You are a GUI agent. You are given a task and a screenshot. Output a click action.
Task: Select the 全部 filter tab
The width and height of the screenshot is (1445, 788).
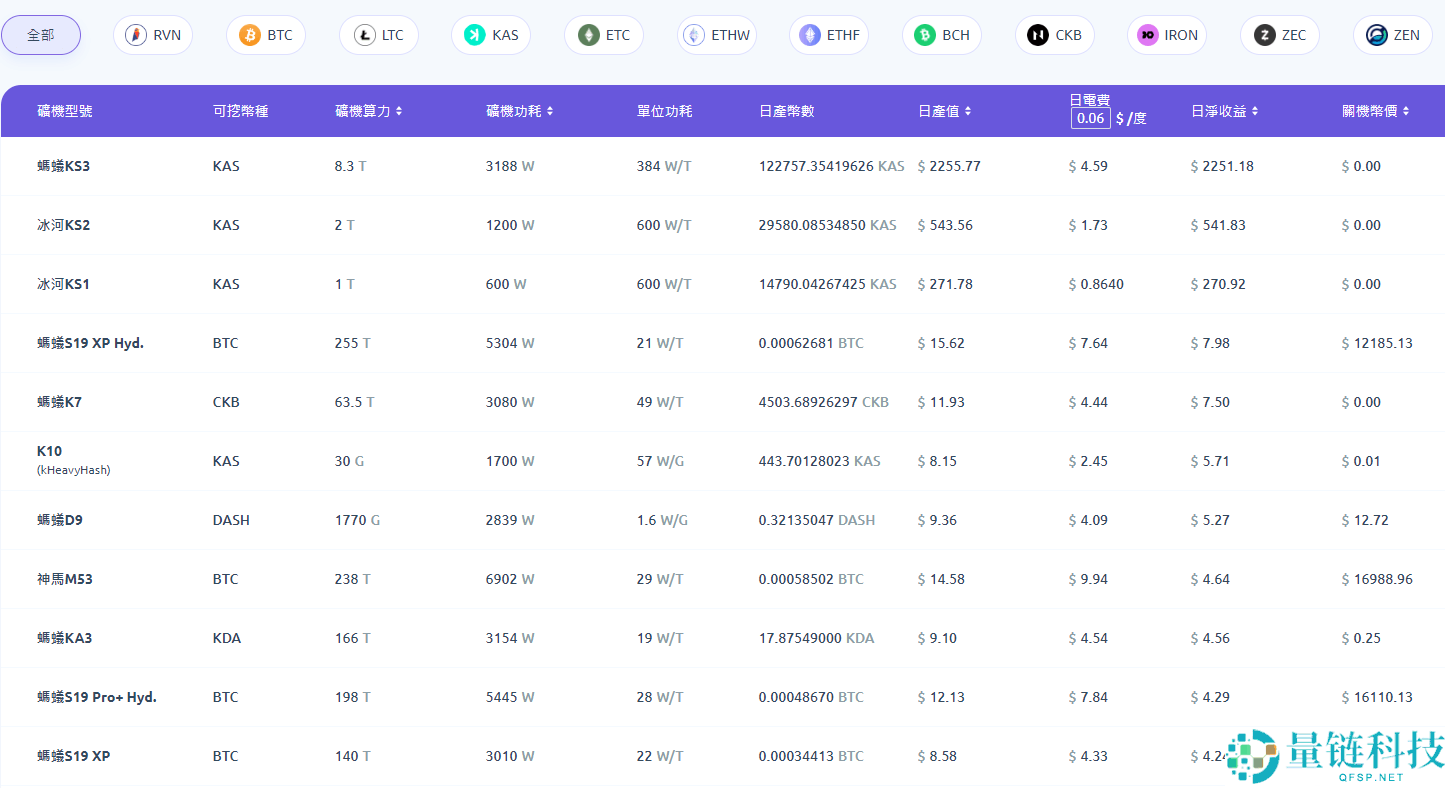click(41, 35)
